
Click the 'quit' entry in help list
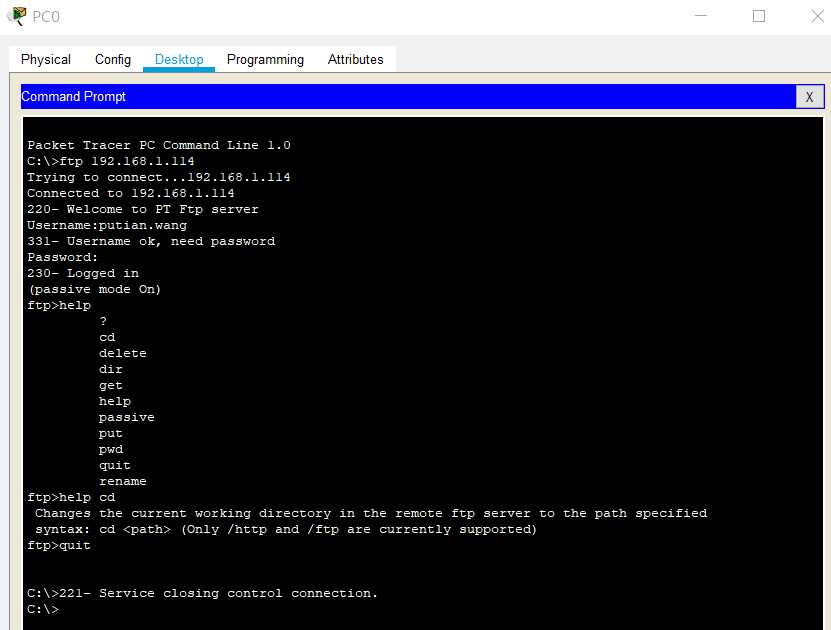(114, 465)
